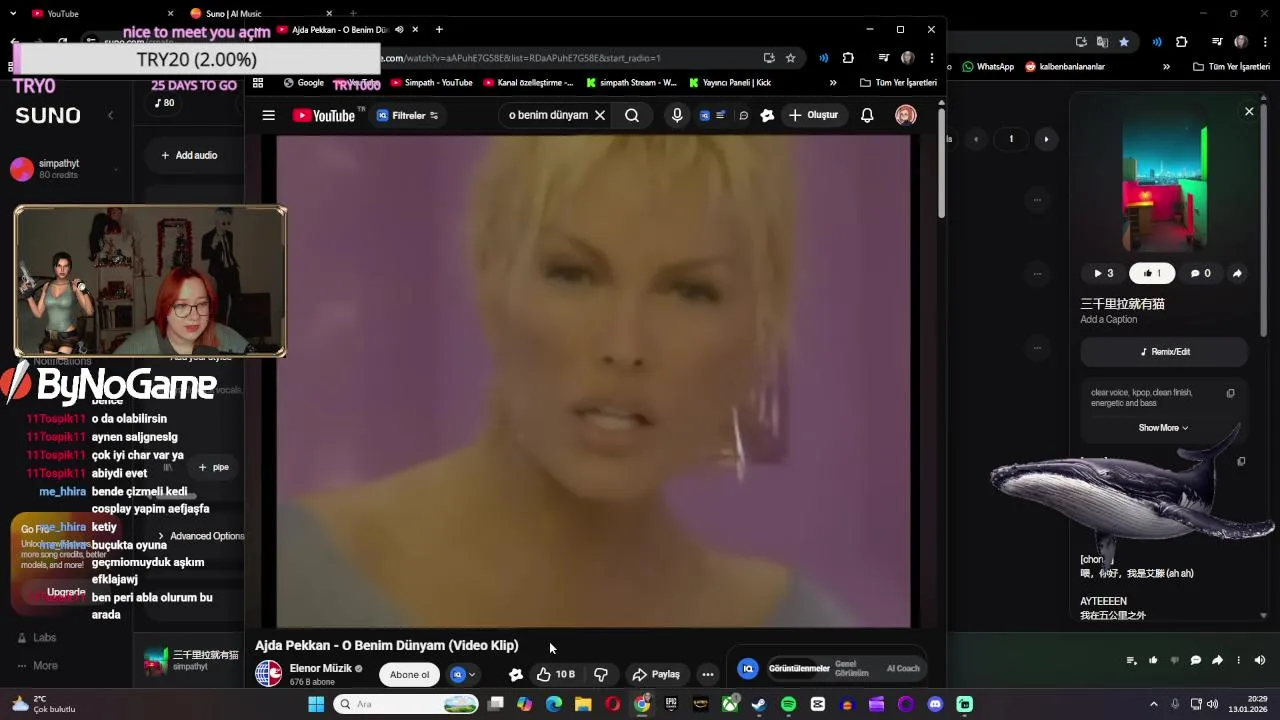The width and height of the screenshot is (1280, 720).
Task: Select the AI Coach tab
Action: (x=903, y=668)
